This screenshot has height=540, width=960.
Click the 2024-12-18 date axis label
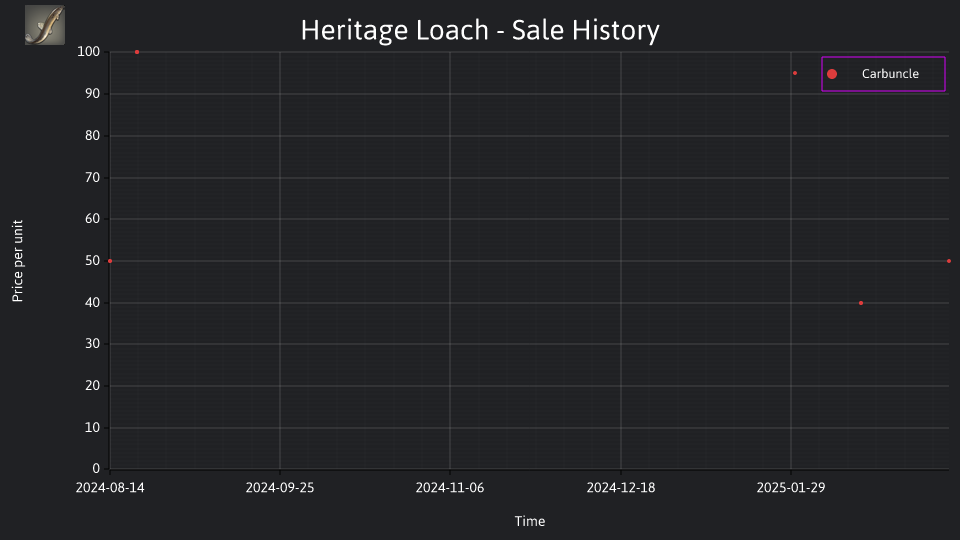click(x=621, y=488)
